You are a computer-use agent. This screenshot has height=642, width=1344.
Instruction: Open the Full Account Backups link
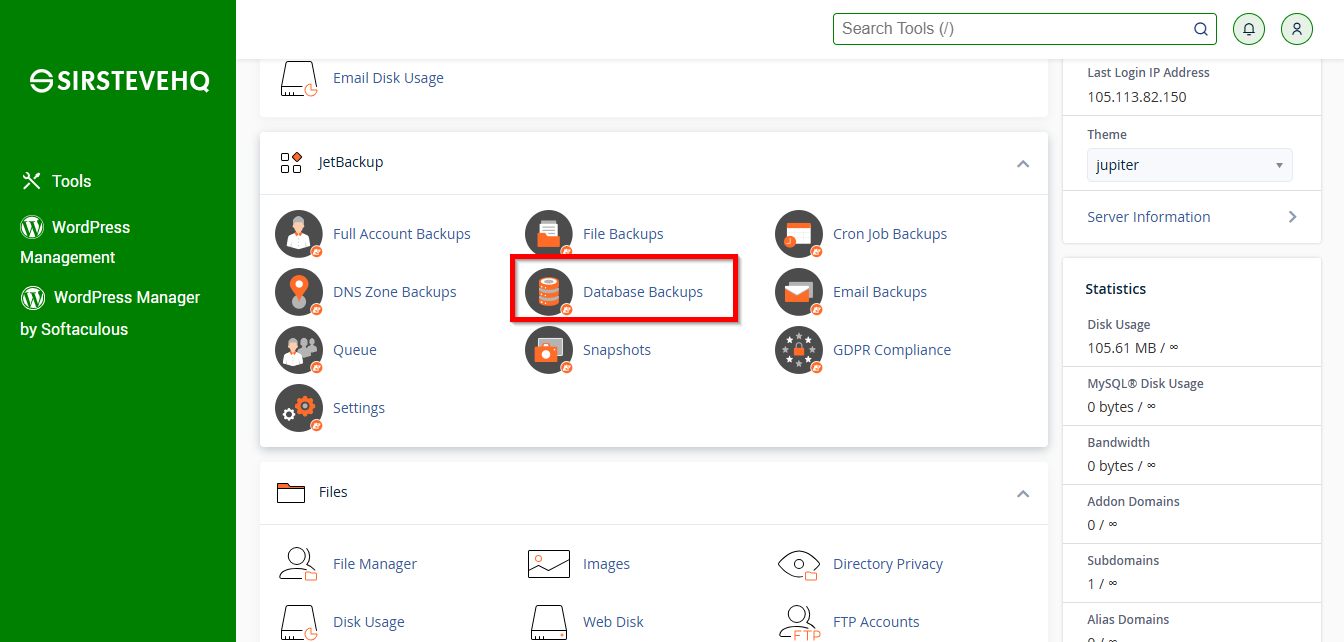coord(402,234)
